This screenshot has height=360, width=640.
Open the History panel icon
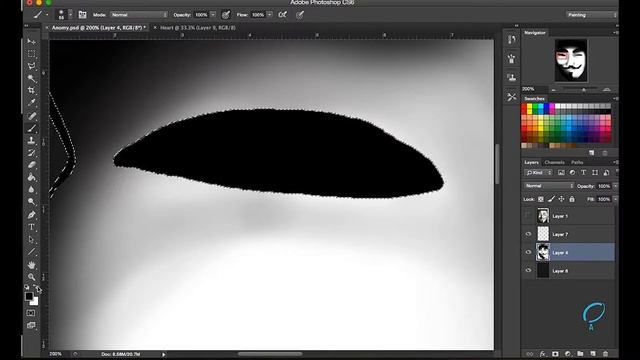pos(511,39)
